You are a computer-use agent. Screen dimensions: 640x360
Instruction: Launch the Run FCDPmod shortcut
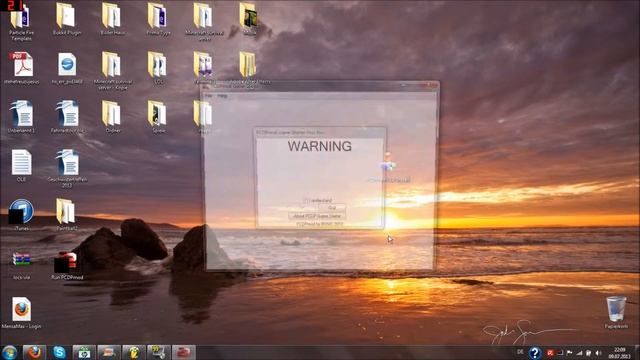coord(67,266)
